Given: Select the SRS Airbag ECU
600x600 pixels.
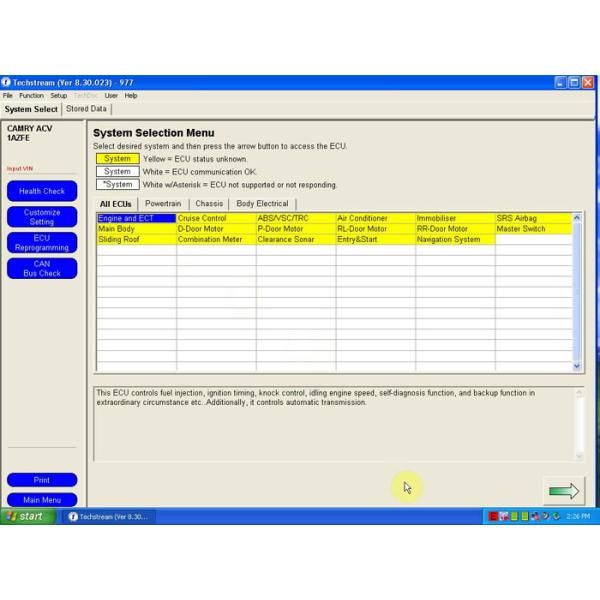Looking at the screenshot, I should click(533, 218).
